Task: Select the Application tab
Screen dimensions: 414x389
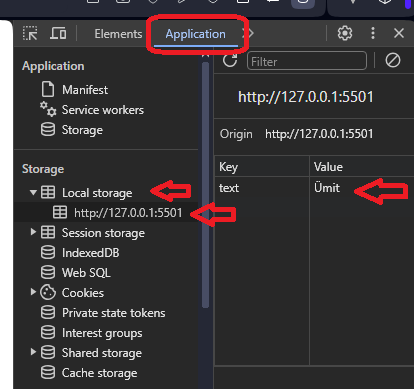Action: 196,34
